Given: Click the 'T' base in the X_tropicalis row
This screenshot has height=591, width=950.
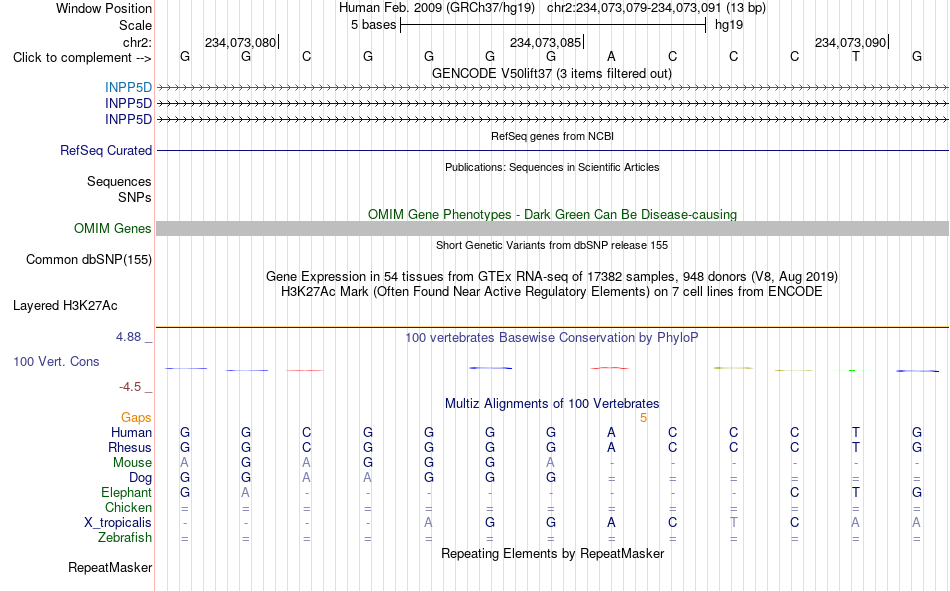Looking at the screenshot, I should tap(734, 523).
